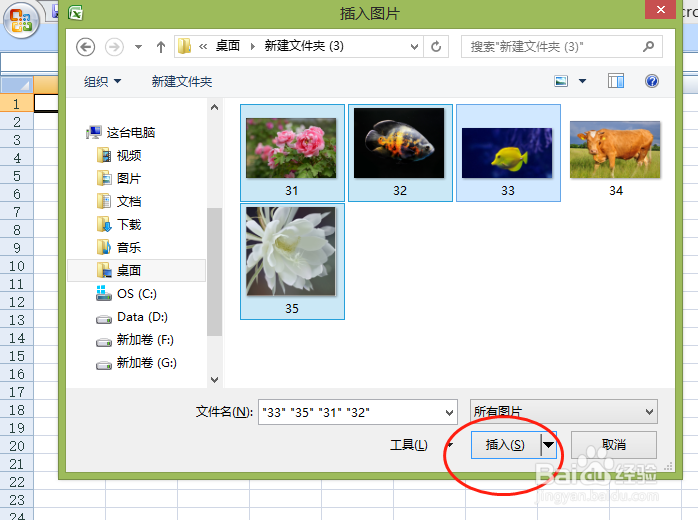
Task: Open the view options dropdown arrow
Action: 582,81
